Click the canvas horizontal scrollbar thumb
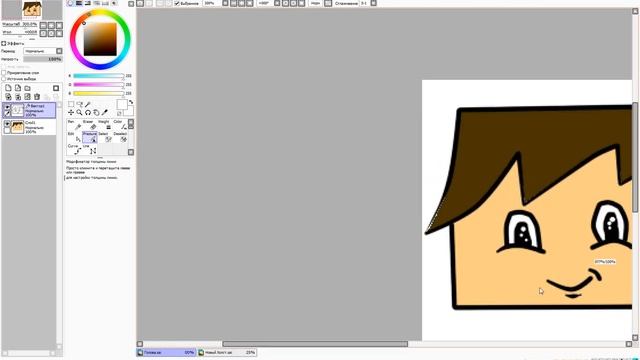The width and height of the screenshot is (640, 360). click(315, 344)
